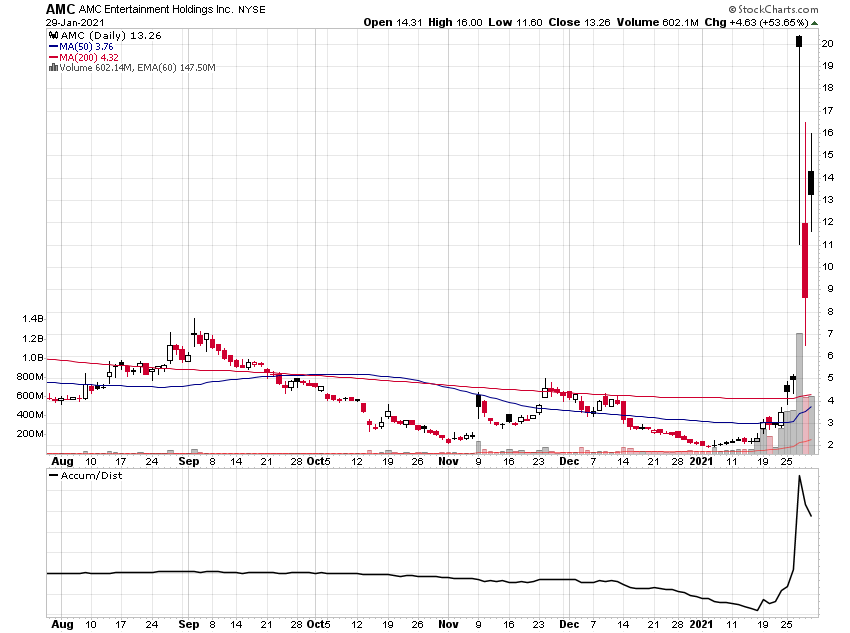Click the candlestick icon before AMC (Daily)
Viewport: 850px width, 633px height.
pos(54,35)
